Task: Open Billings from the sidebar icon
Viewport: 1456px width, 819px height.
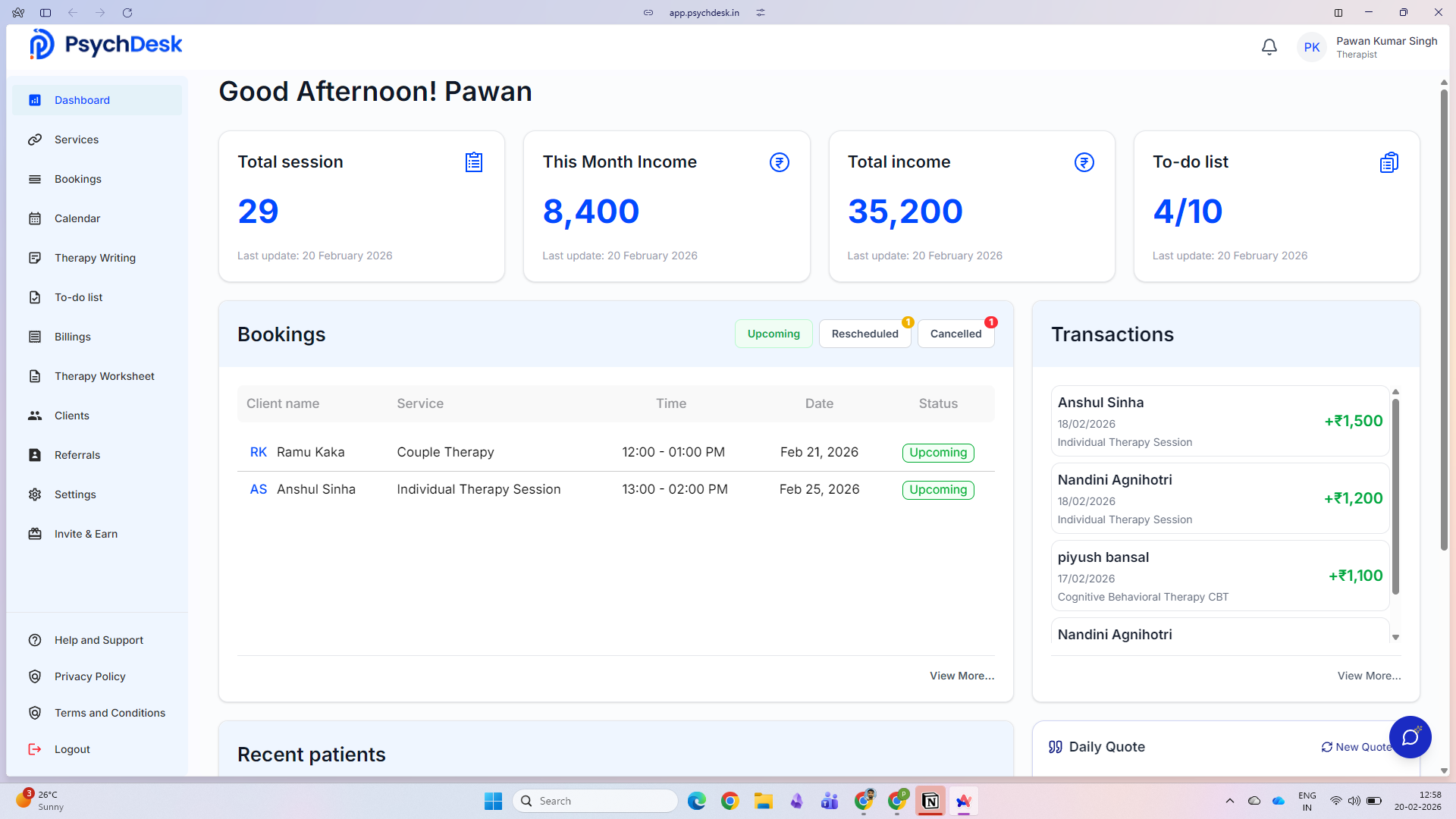Action: pyautogui.click(x=35, y=337)
